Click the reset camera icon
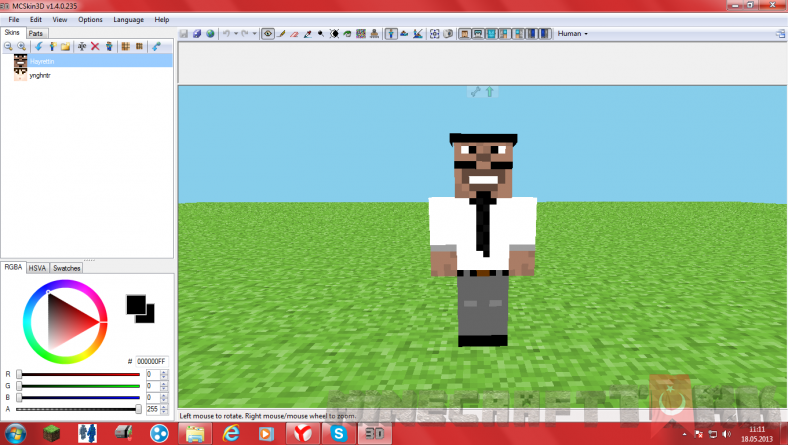Screen dimensions: 788x445 (435, 34)
